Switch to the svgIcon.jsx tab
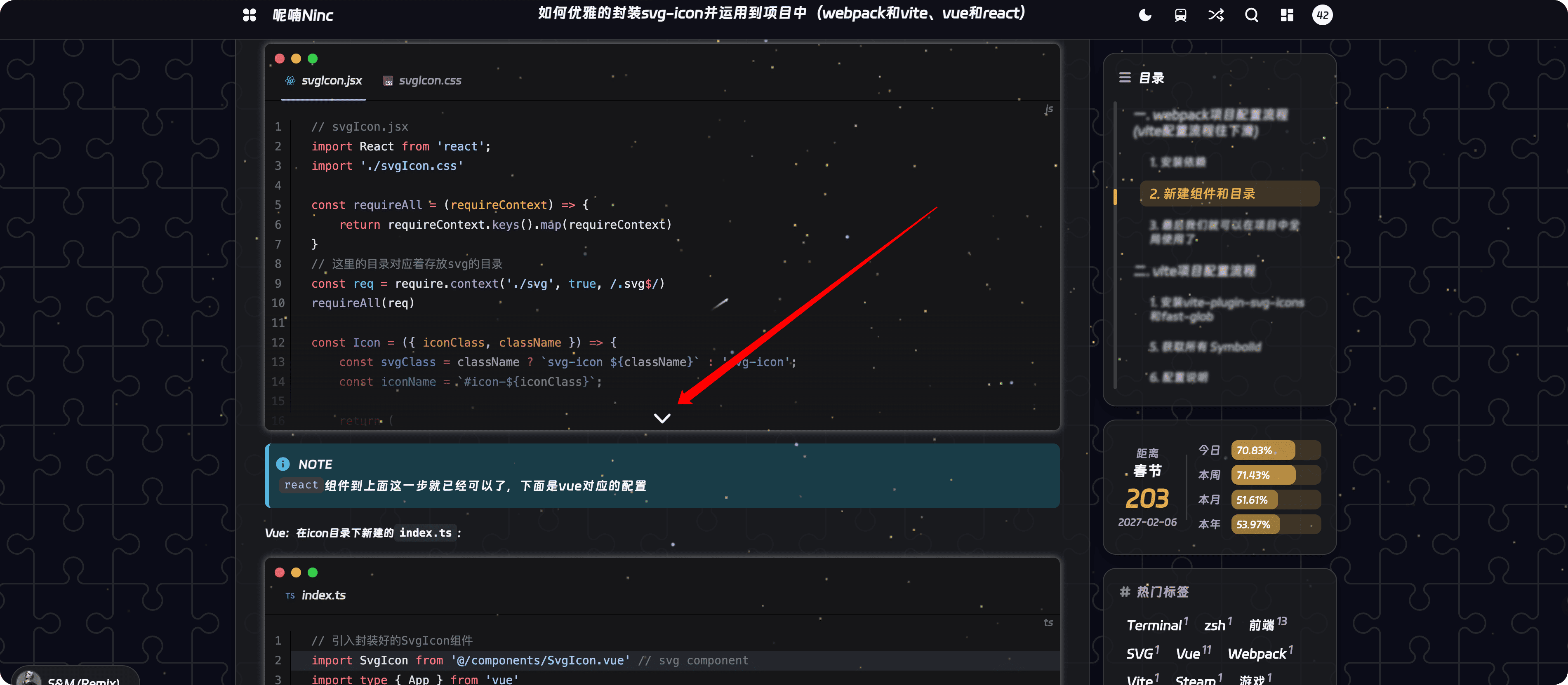This screenshot has width=1568, height=685. (323, 80)
